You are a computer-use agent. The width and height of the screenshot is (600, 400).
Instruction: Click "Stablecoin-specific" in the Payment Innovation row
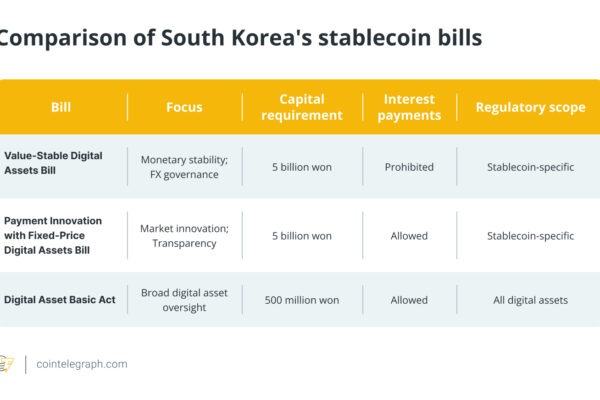(x=530, y=236)
